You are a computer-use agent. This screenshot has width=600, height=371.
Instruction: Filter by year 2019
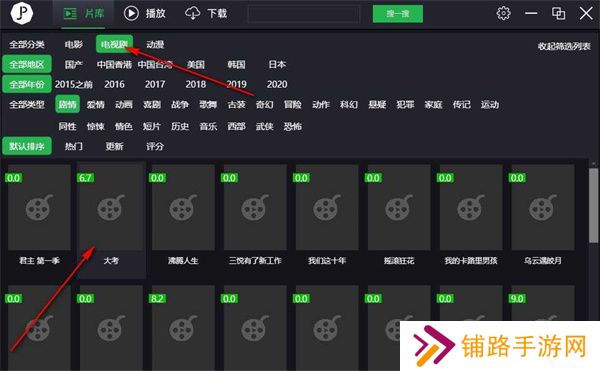click(236, 84)
